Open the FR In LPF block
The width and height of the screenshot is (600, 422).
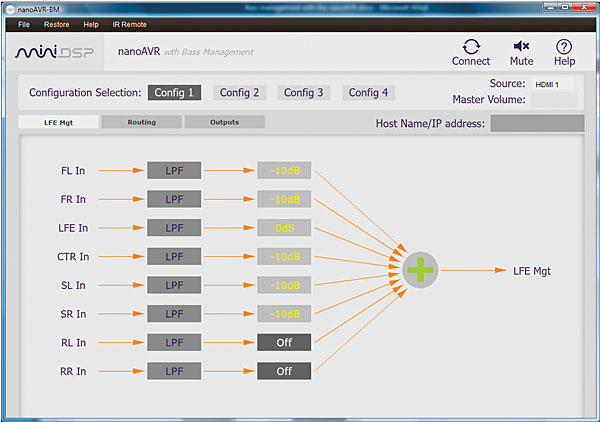click(x=174, y=199)
